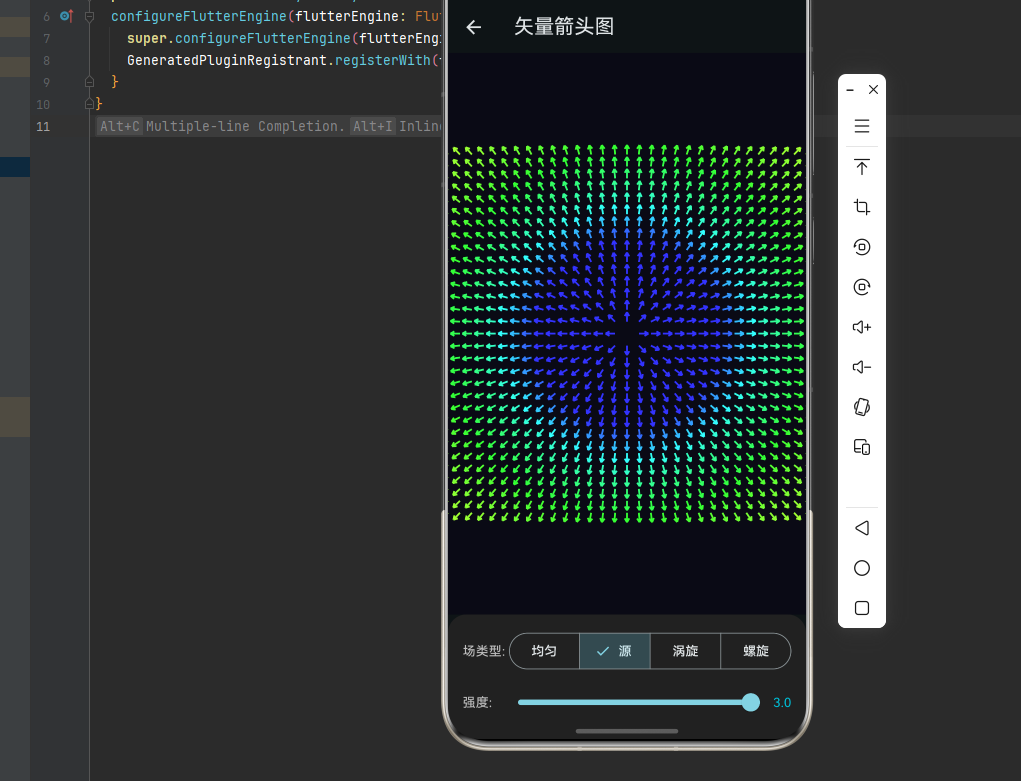Select the 均匀 field type

point(544,651)
